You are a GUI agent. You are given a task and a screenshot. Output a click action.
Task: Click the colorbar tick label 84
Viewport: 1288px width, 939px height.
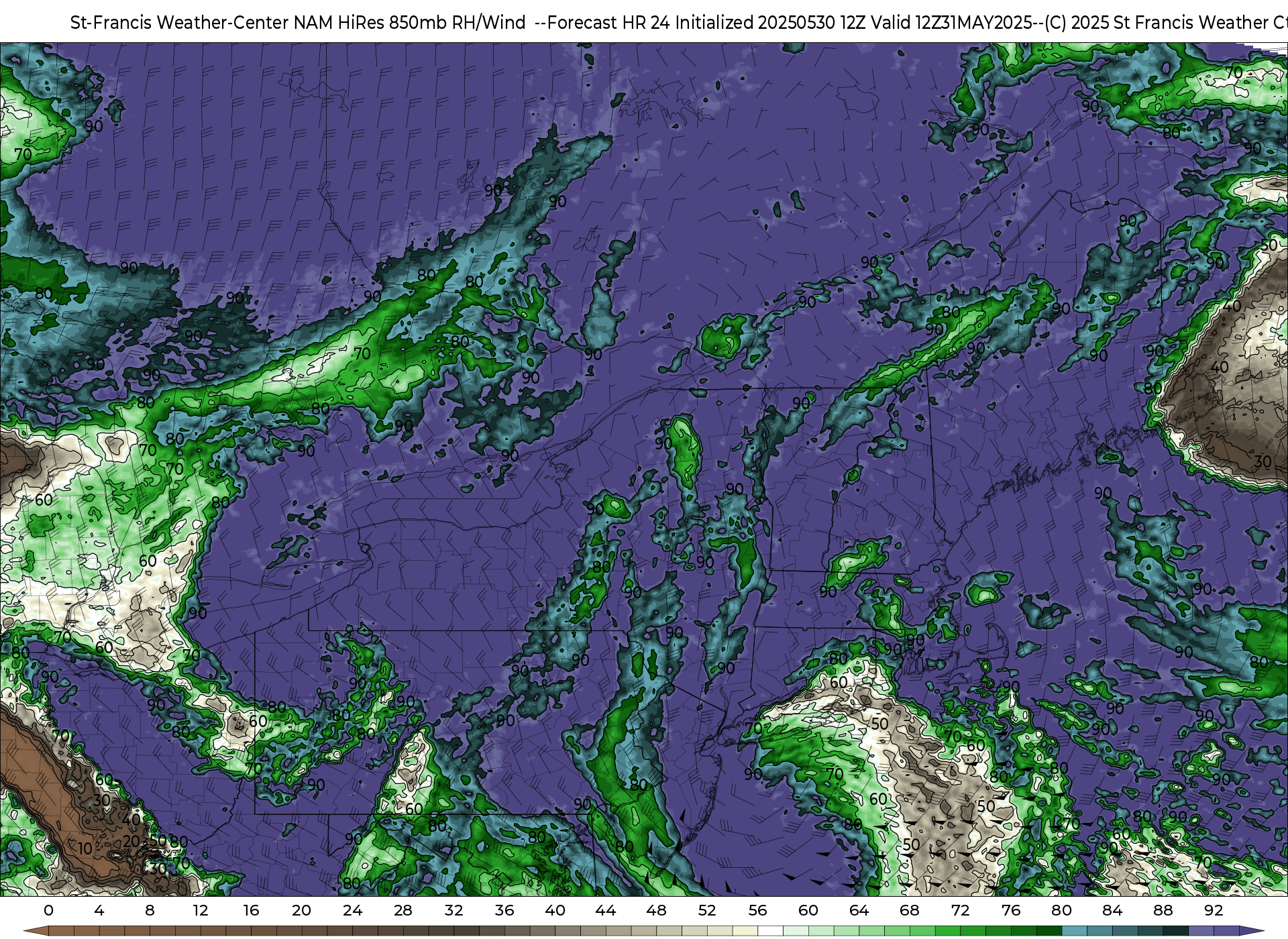1112,910
